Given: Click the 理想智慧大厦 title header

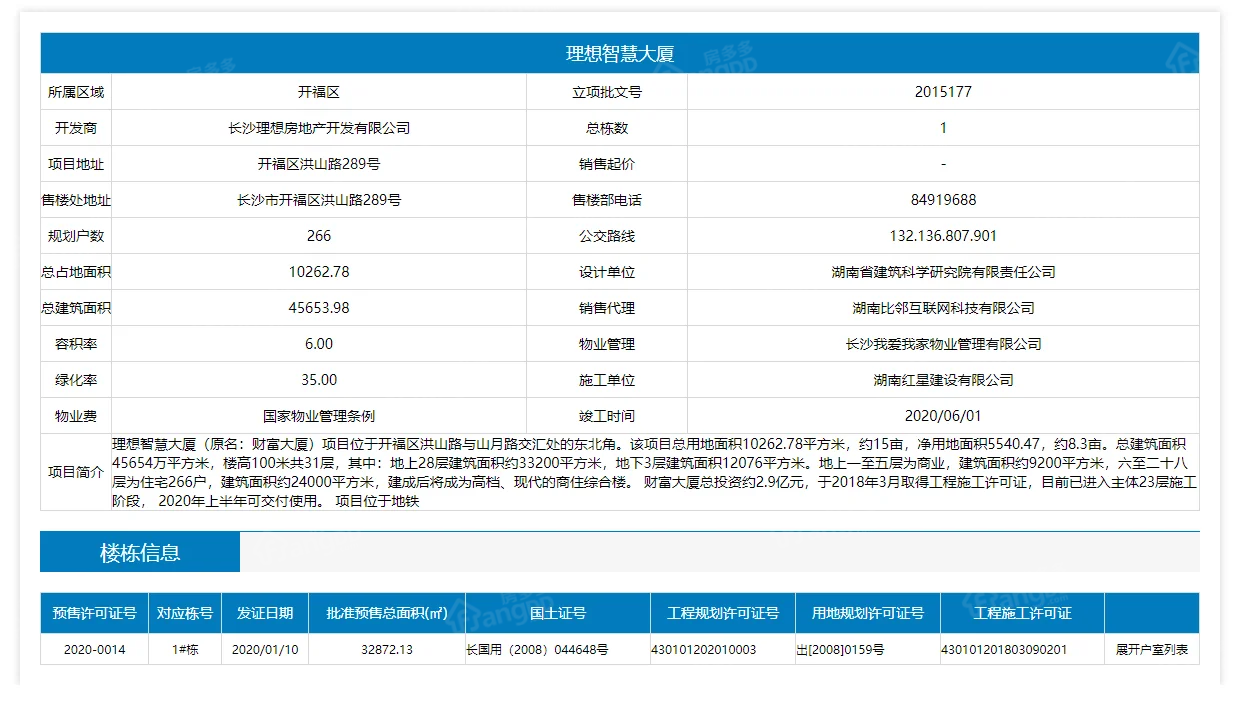Looking at the screenshot, I should click(x=620, y=54).
